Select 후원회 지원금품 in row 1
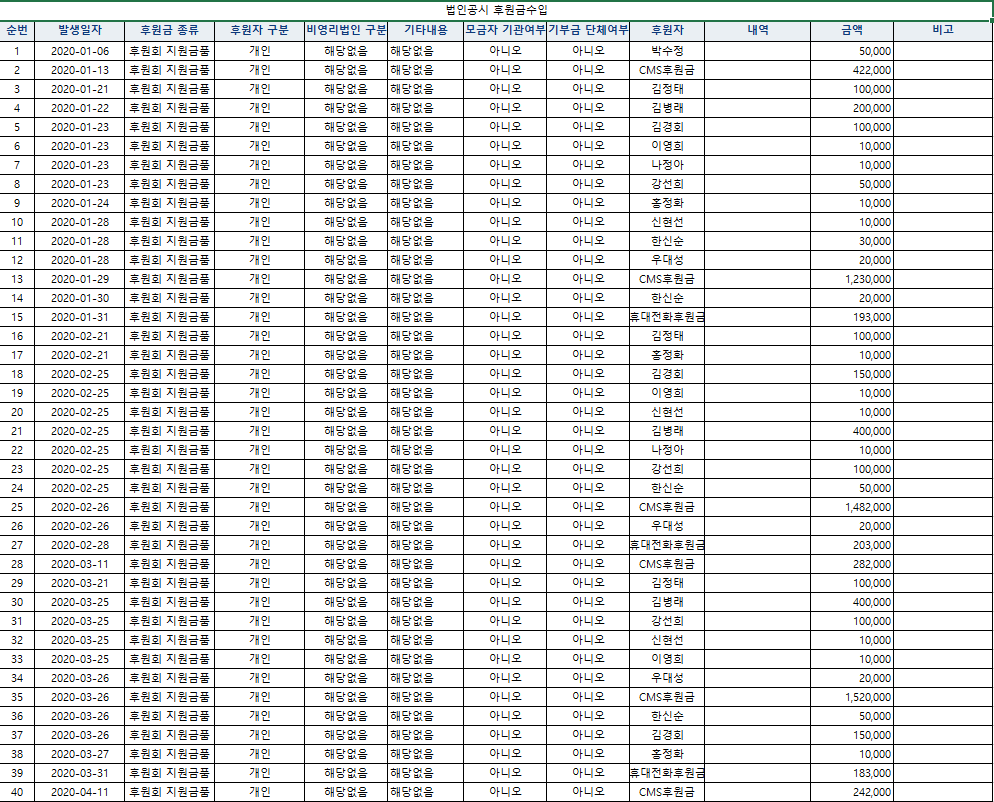Viewport: 994px width, 802px height. (169, 51)
